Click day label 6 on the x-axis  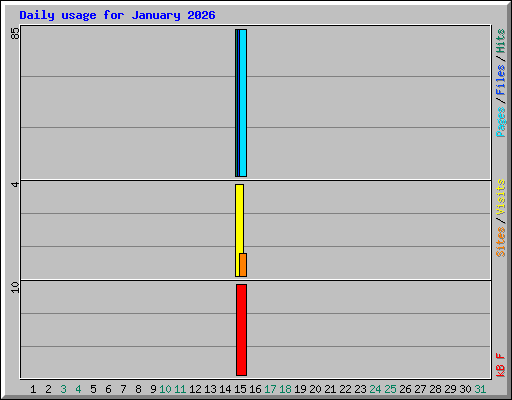(x=108, y=389)
